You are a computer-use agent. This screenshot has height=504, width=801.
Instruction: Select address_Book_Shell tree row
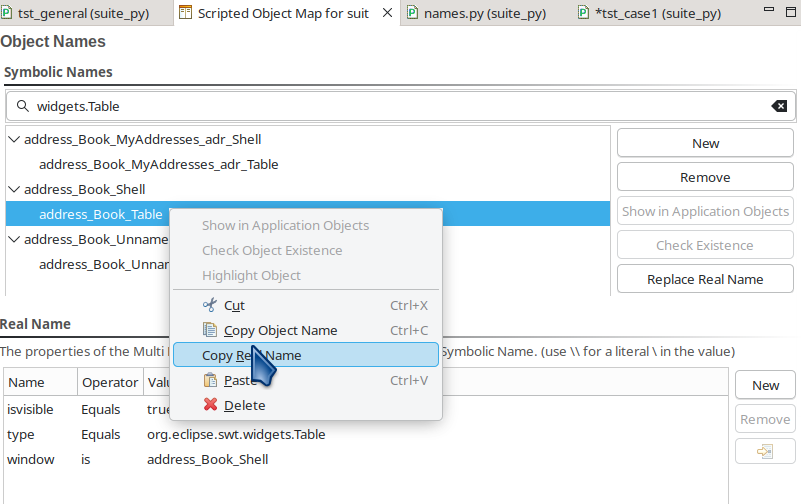coord(85,189)
